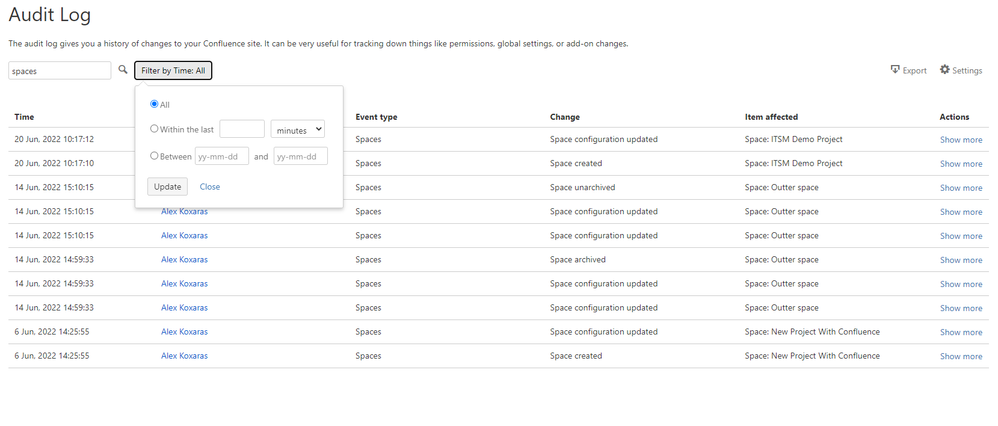Click the audit log search box
This screenshot has width=998, height=426.
coord(60,71)
